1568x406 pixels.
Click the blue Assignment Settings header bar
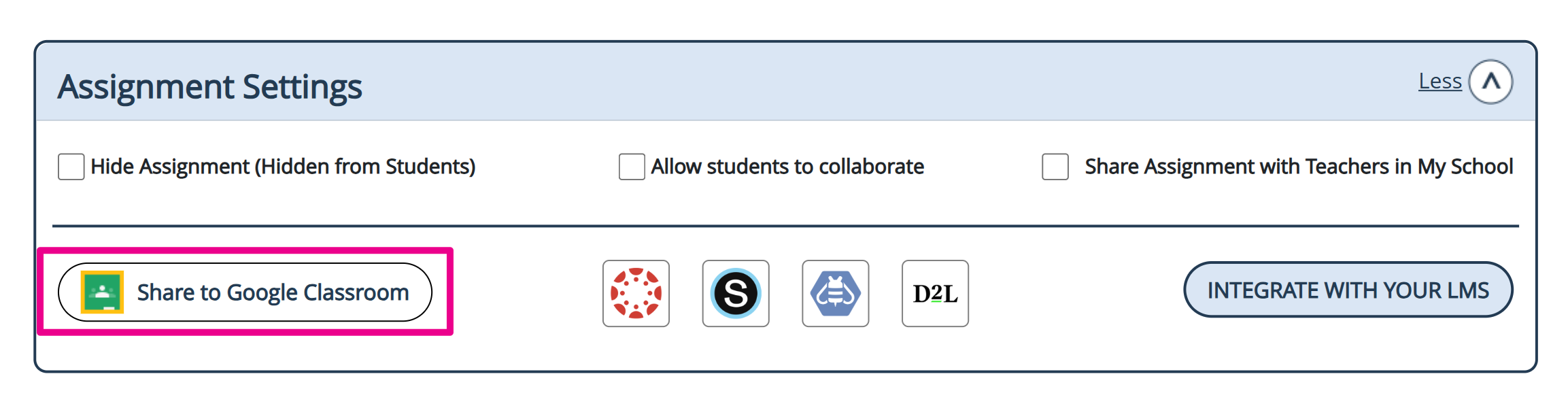coord(785,82)
